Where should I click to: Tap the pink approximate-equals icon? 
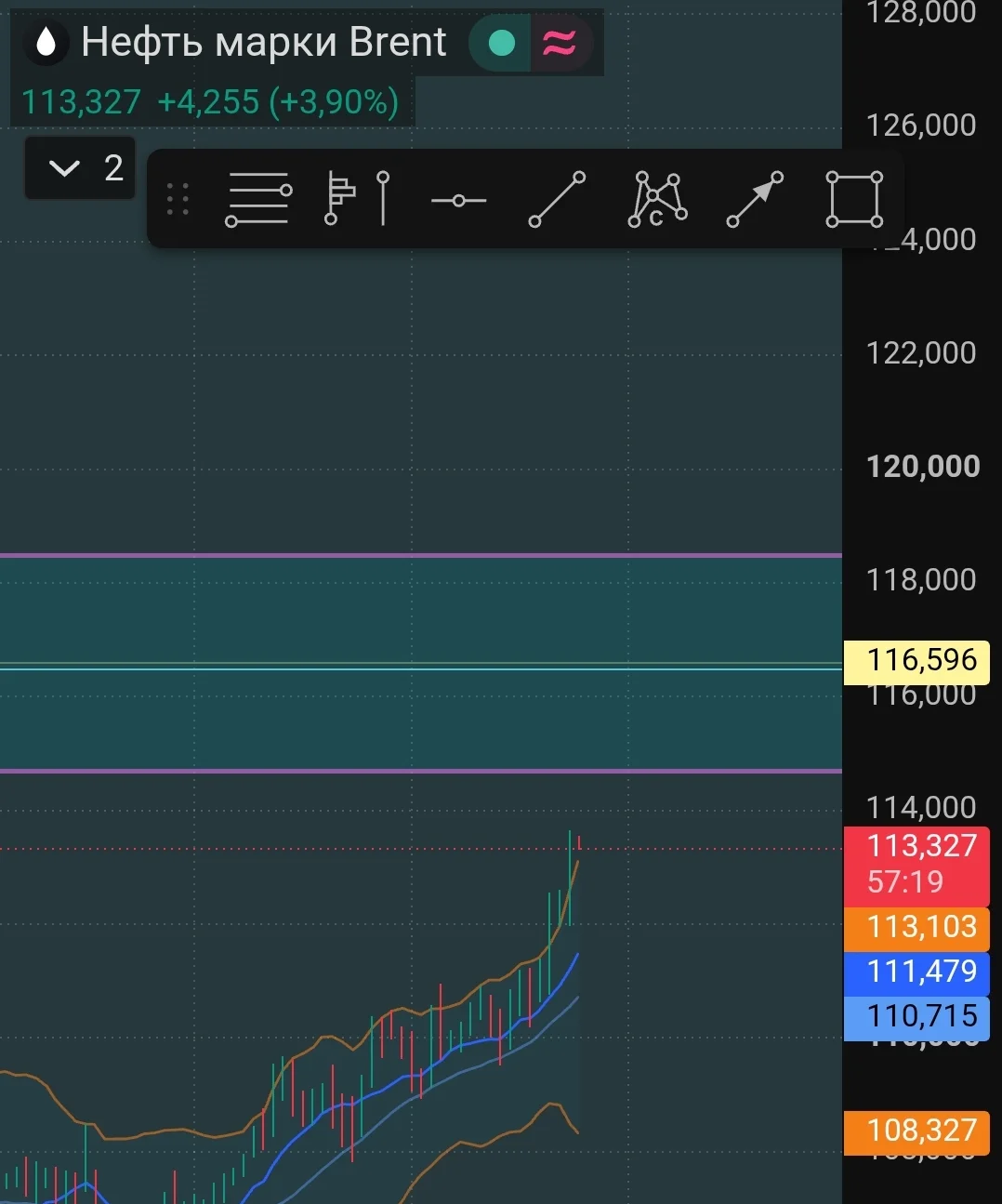coord(560,43)
